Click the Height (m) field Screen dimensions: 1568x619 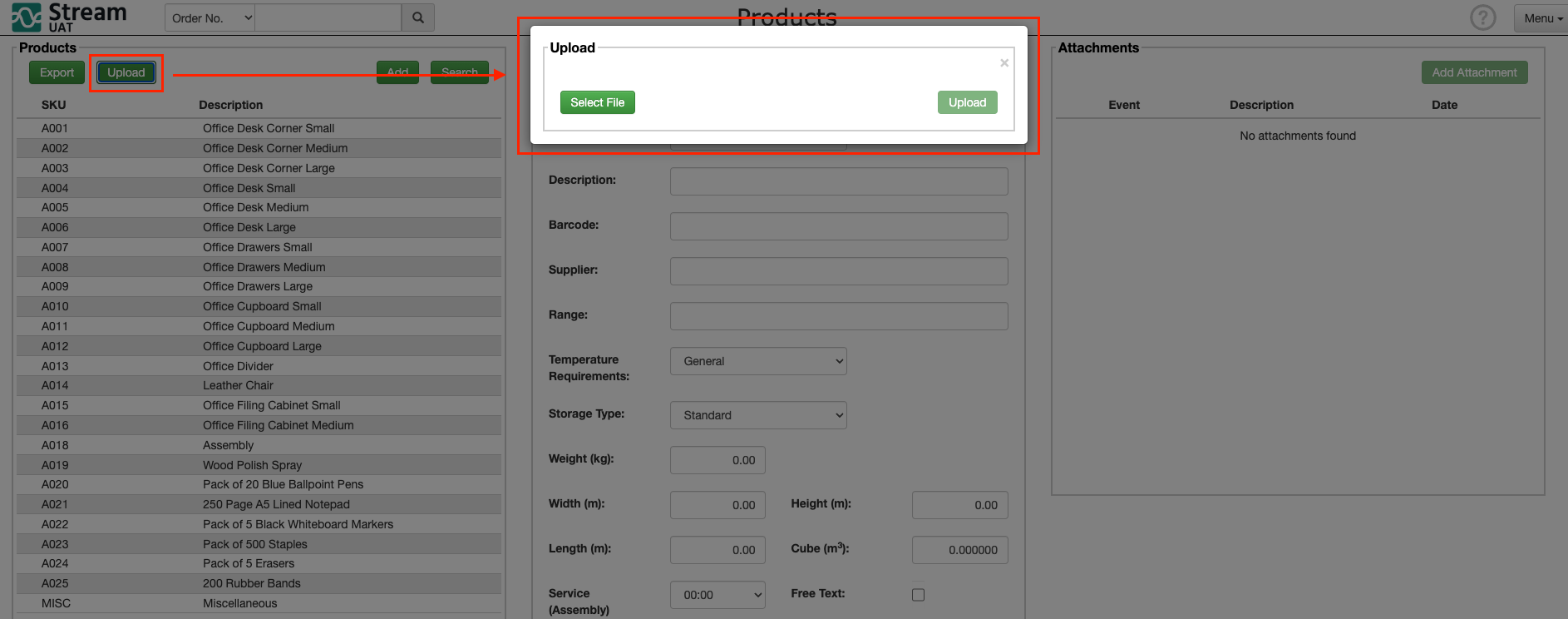959,505
